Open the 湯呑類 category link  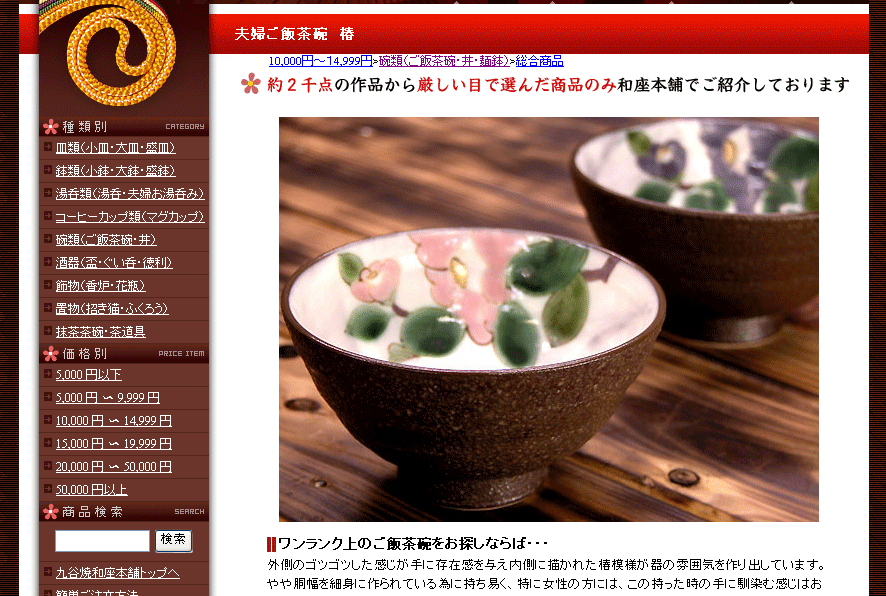pyautogui.click(x=130, y=194)
